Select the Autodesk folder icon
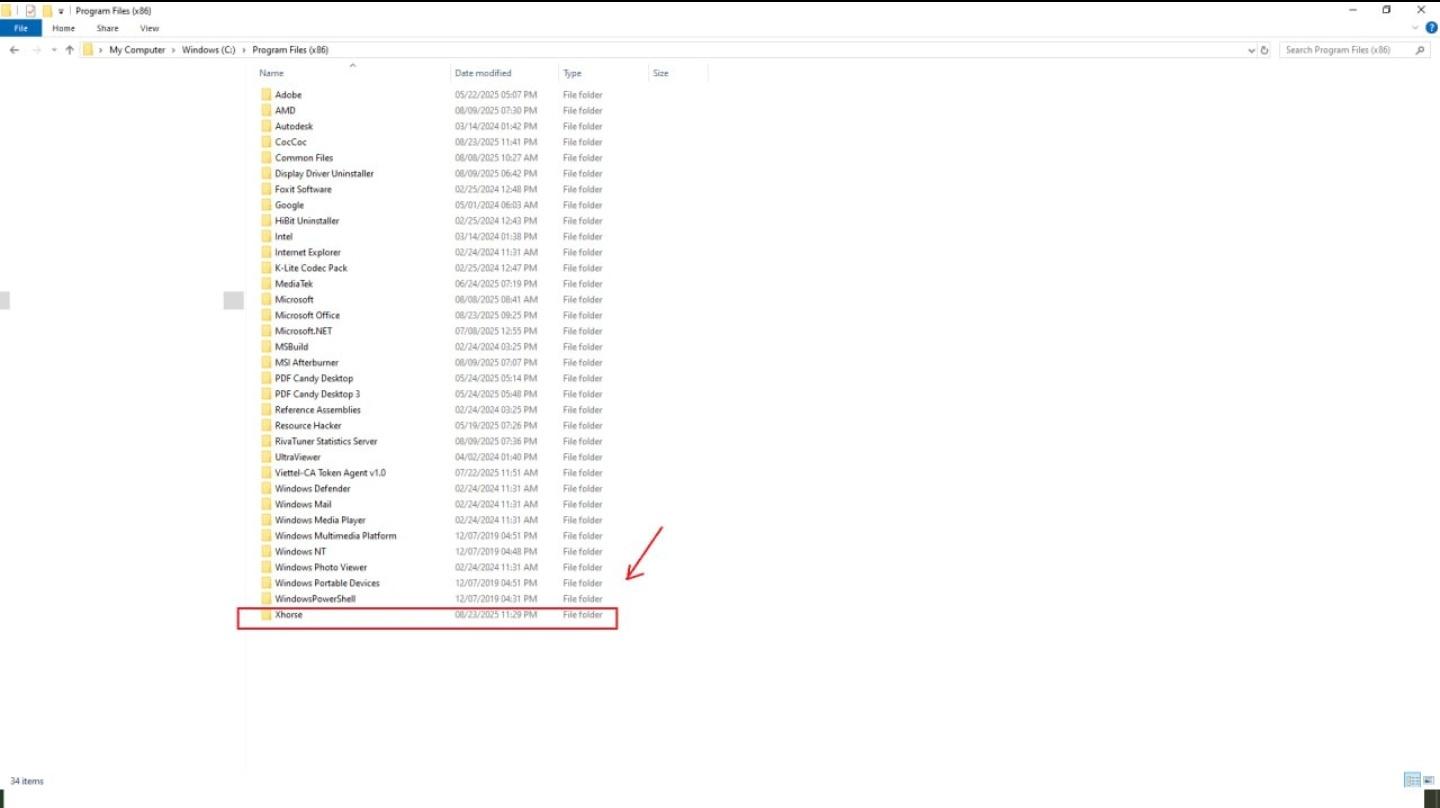The width and height of the screenshot is (1440, 808). (266, 127)
